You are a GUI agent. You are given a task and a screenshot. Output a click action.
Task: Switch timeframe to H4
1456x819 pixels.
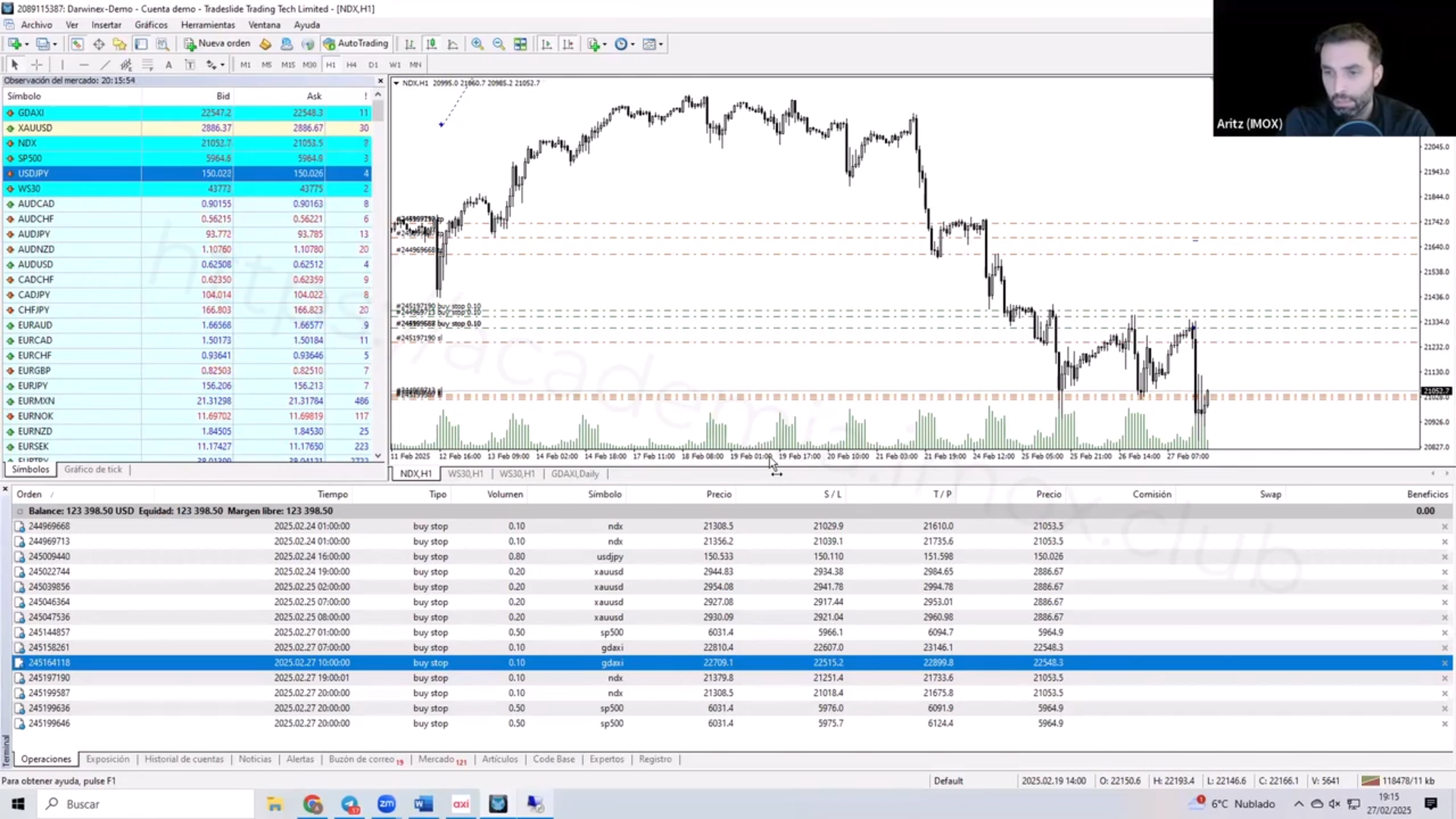click(x=351, y=64)
